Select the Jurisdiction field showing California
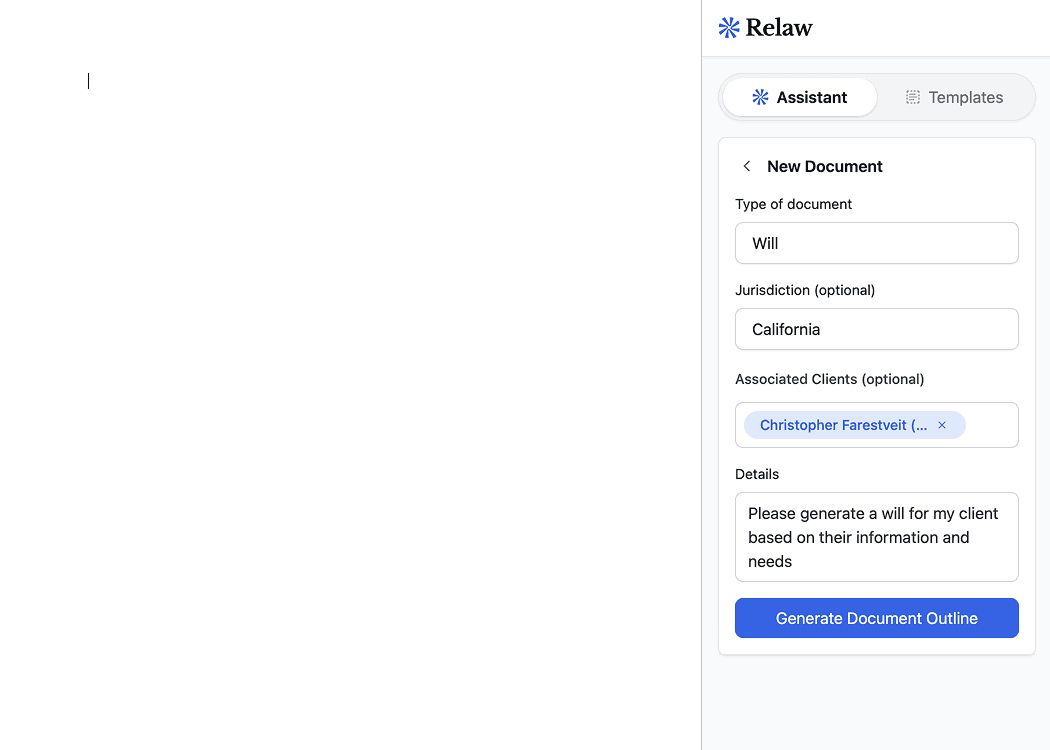The image size is (1050, 750). point(876,329)
